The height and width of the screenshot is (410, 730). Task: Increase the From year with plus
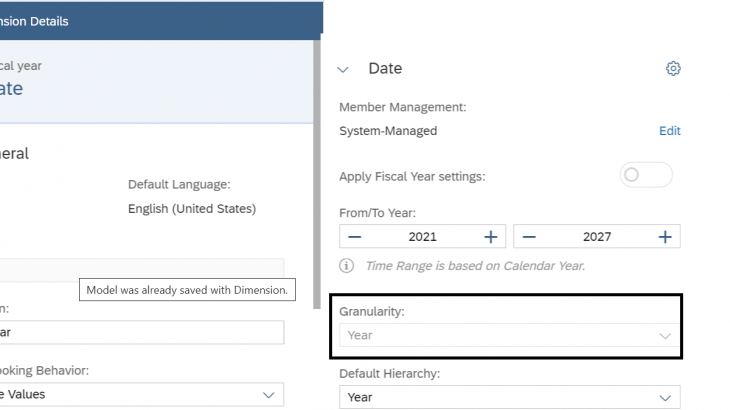pos(490,237)
